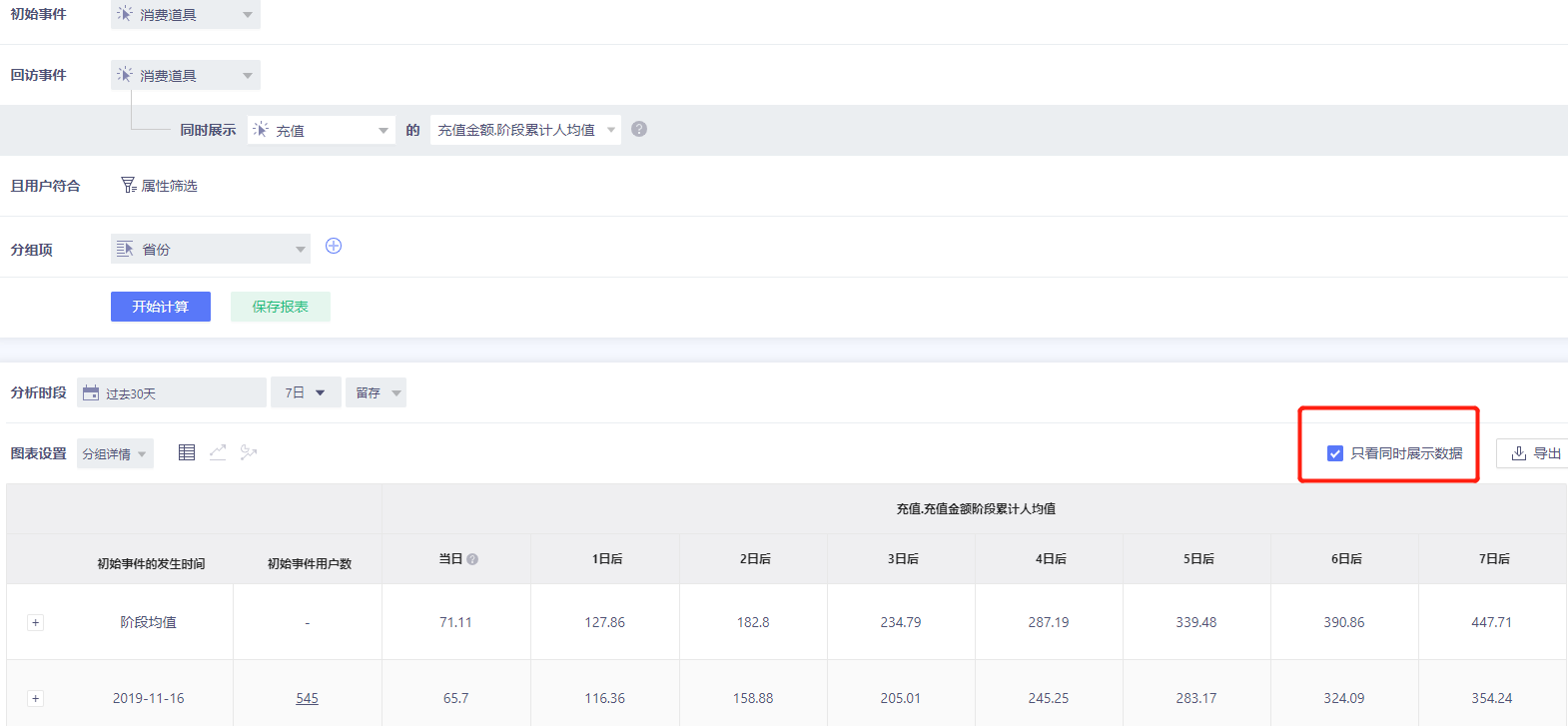Toggle the 只看同时展示数据 checkbox

1334,453
